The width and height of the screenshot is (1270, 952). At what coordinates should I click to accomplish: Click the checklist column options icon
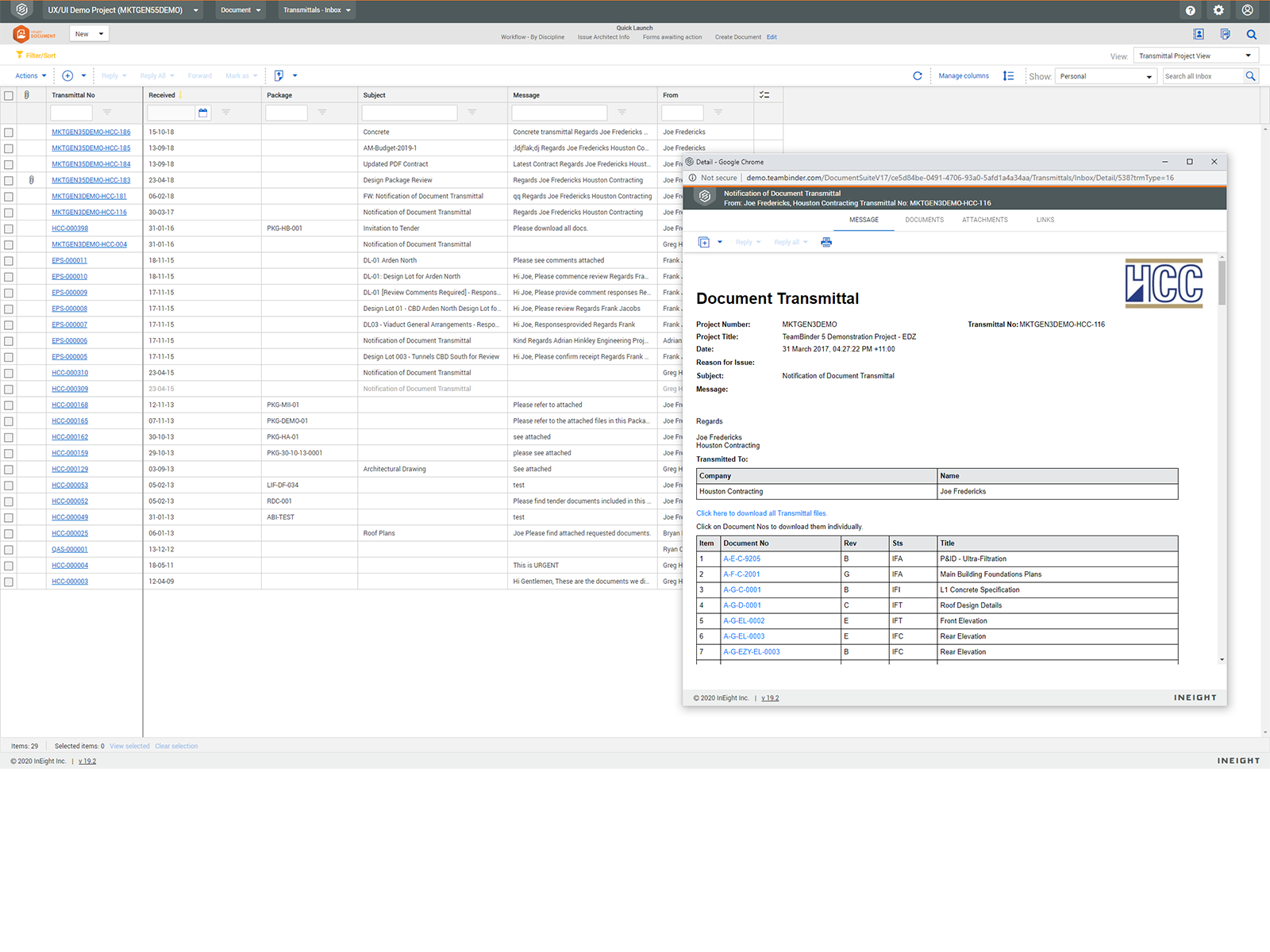pyautogui.click(x=764, y=94)
